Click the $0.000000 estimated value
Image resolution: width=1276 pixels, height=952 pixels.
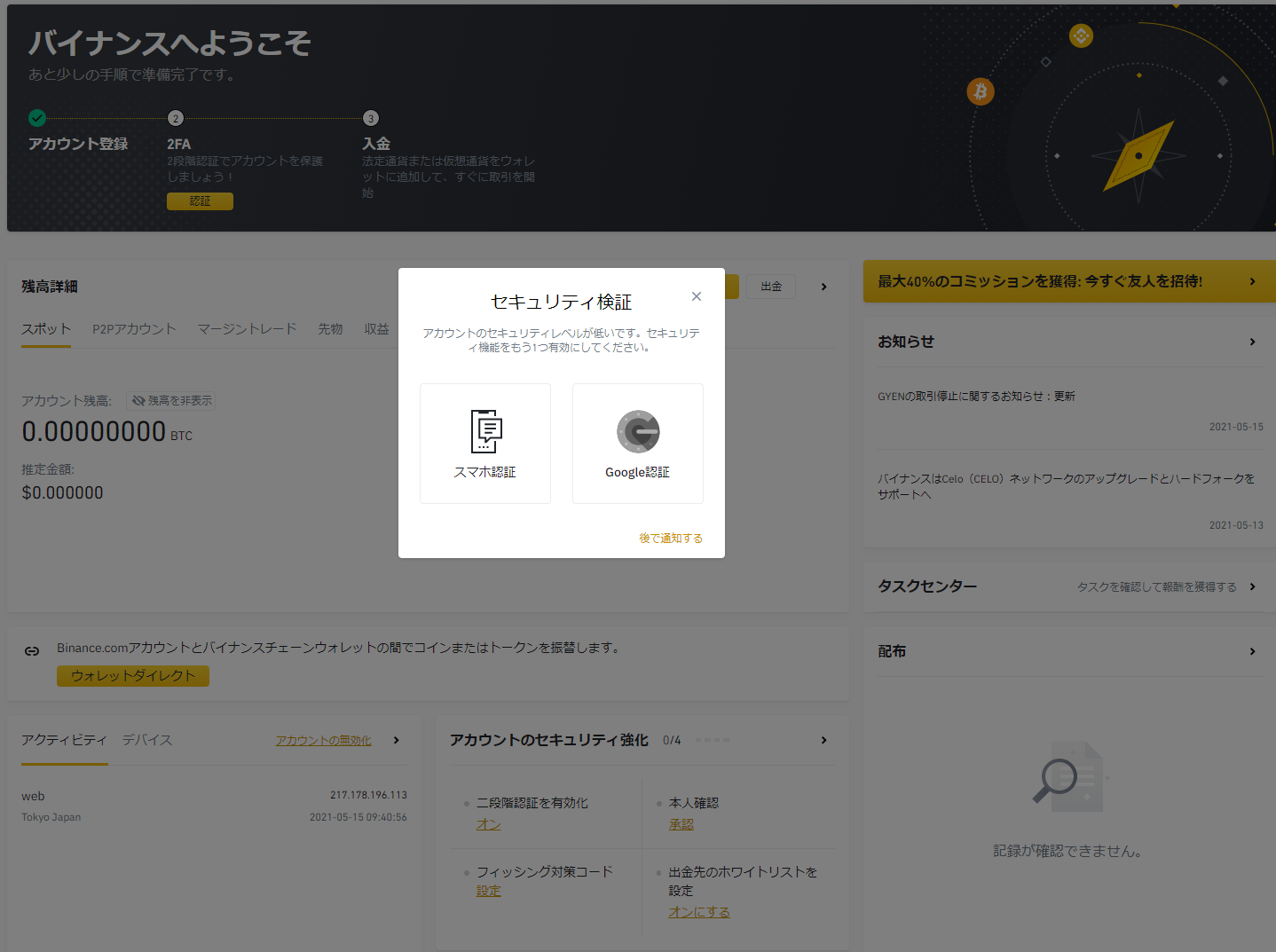pos(62,492)
